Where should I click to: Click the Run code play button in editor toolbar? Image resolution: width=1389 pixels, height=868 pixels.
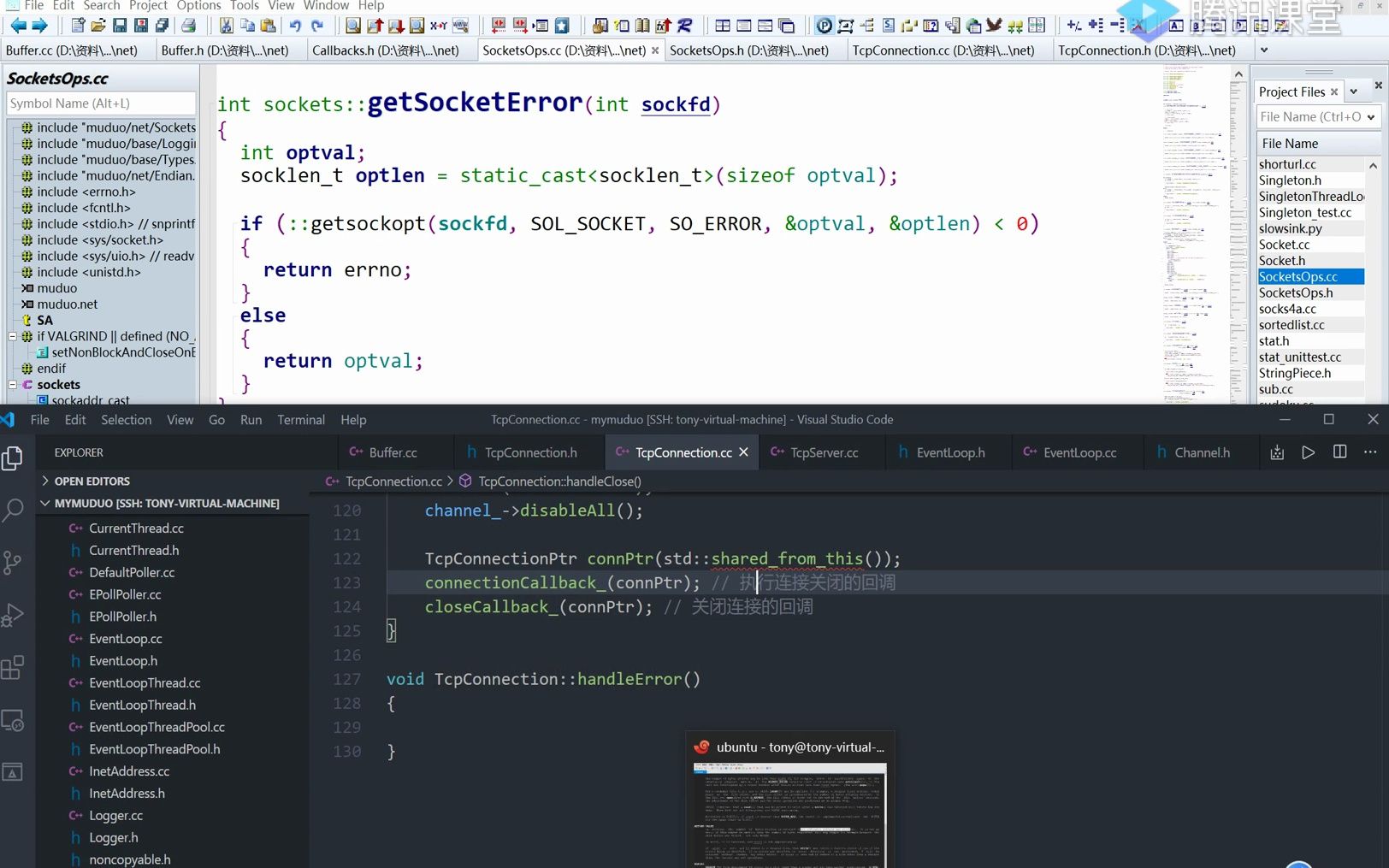pyautogui.click(x=1308, y=452)
